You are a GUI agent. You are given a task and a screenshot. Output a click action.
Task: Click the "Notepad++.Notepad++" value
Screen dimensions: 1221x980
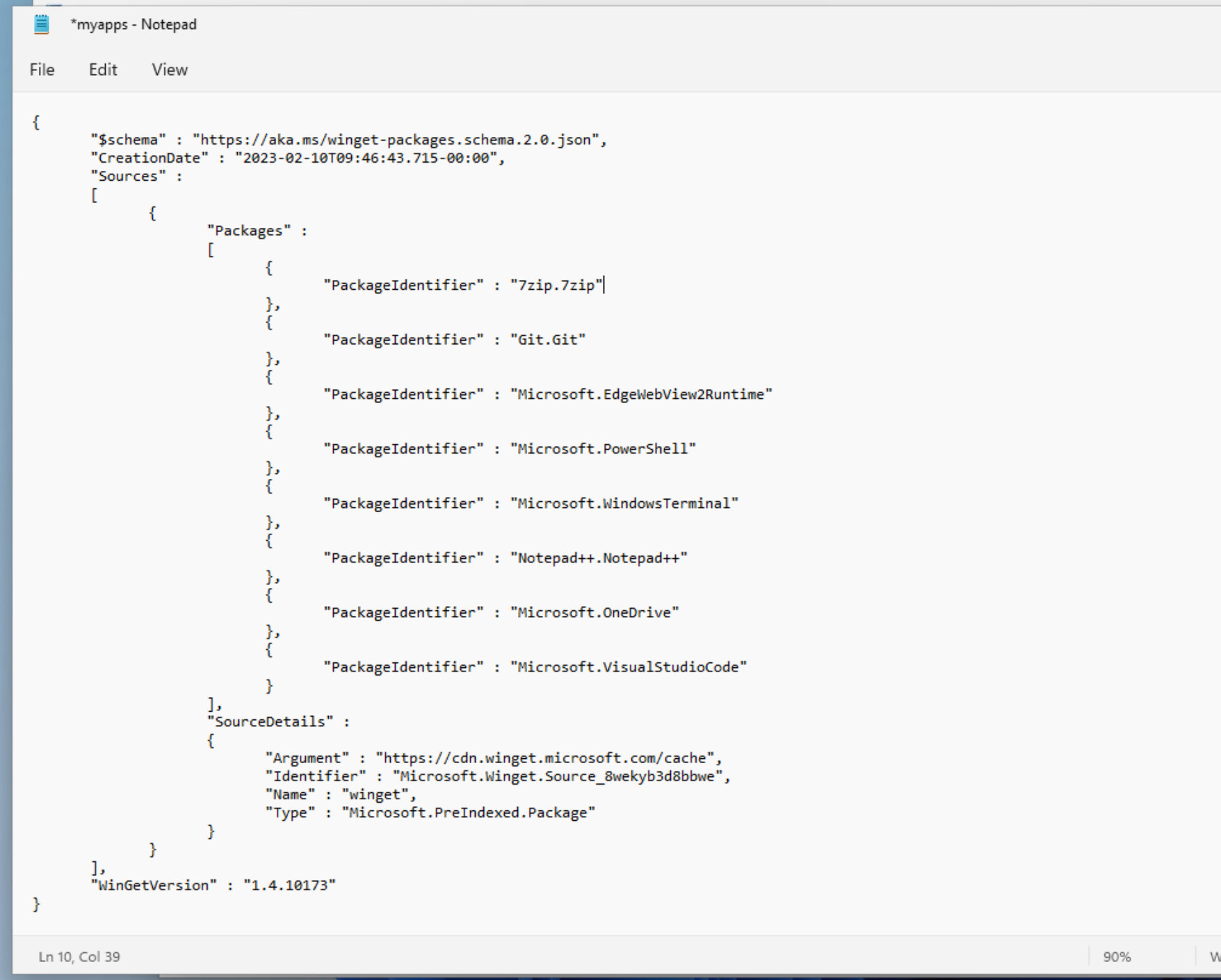(599, 557)
